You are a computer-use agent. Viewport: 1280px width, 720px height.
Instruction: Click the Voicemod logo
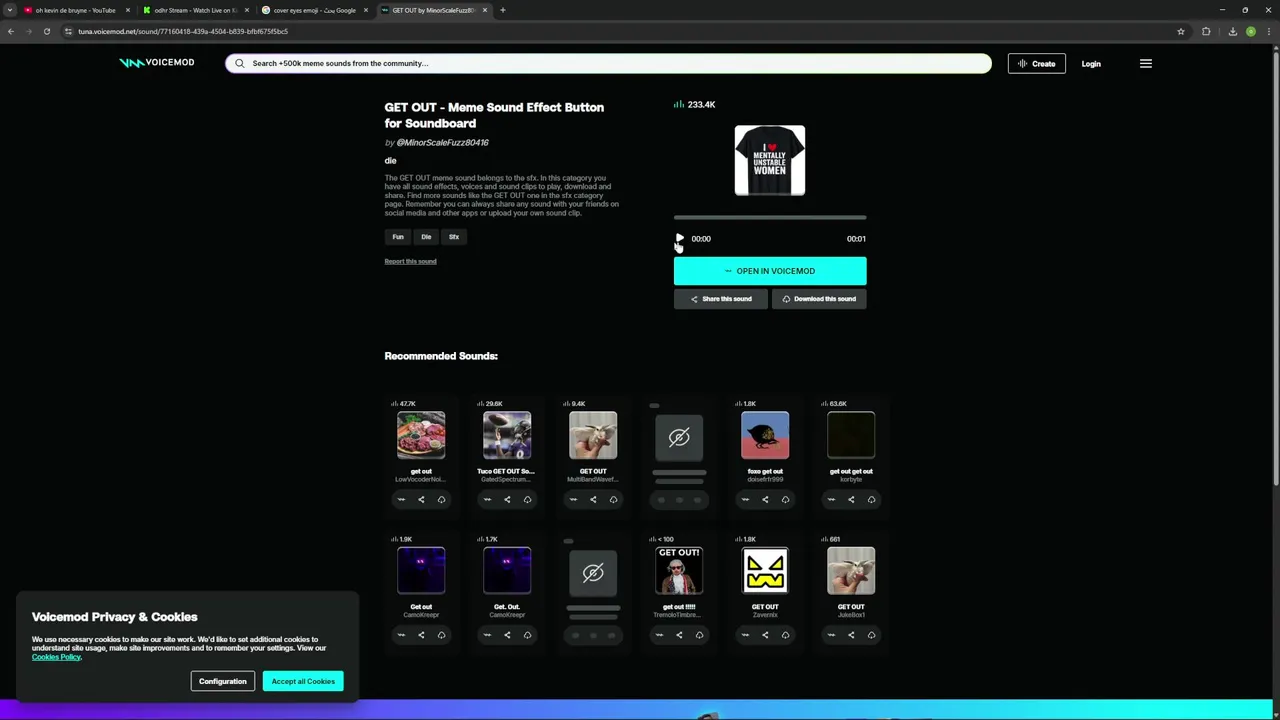(x=157, y=62)
